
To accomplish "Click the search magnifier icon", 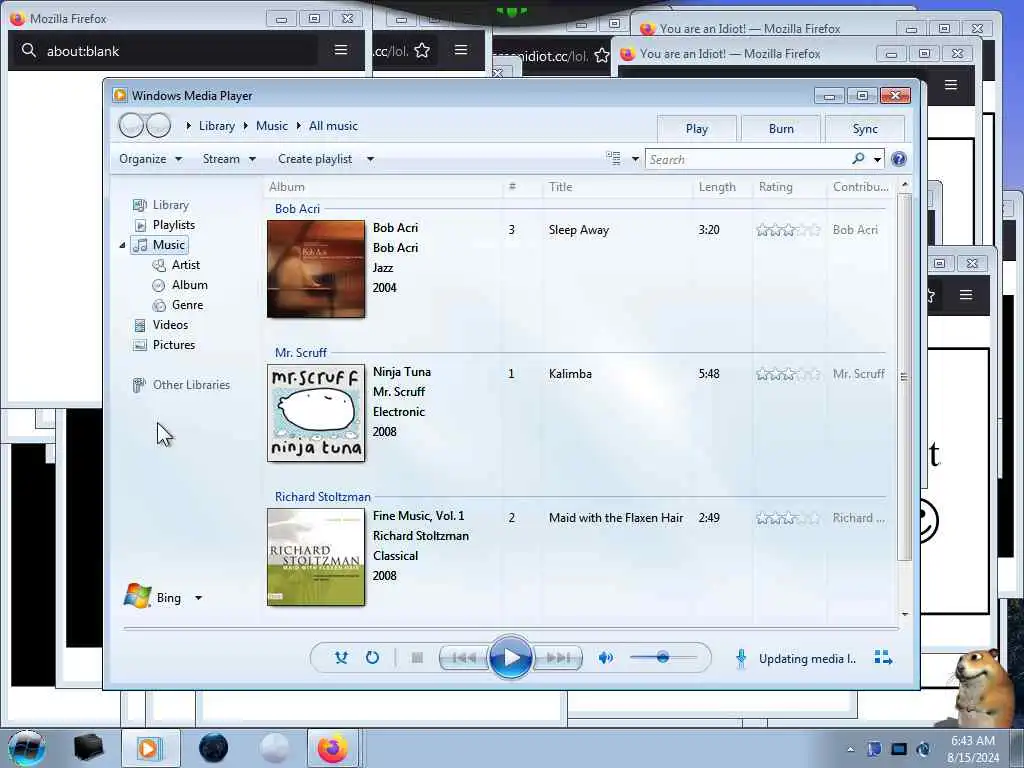I will (858, 159).
